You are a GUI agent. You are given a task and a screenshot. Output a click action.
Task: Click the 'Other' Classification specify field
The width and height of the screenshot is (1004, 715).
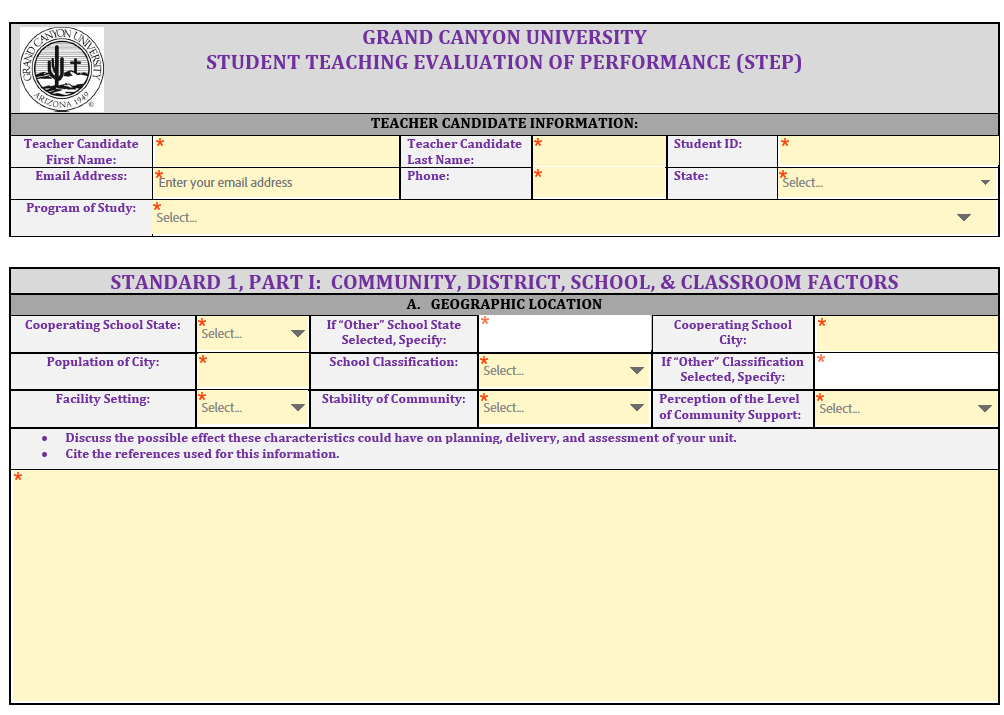(x=906, y=371)
